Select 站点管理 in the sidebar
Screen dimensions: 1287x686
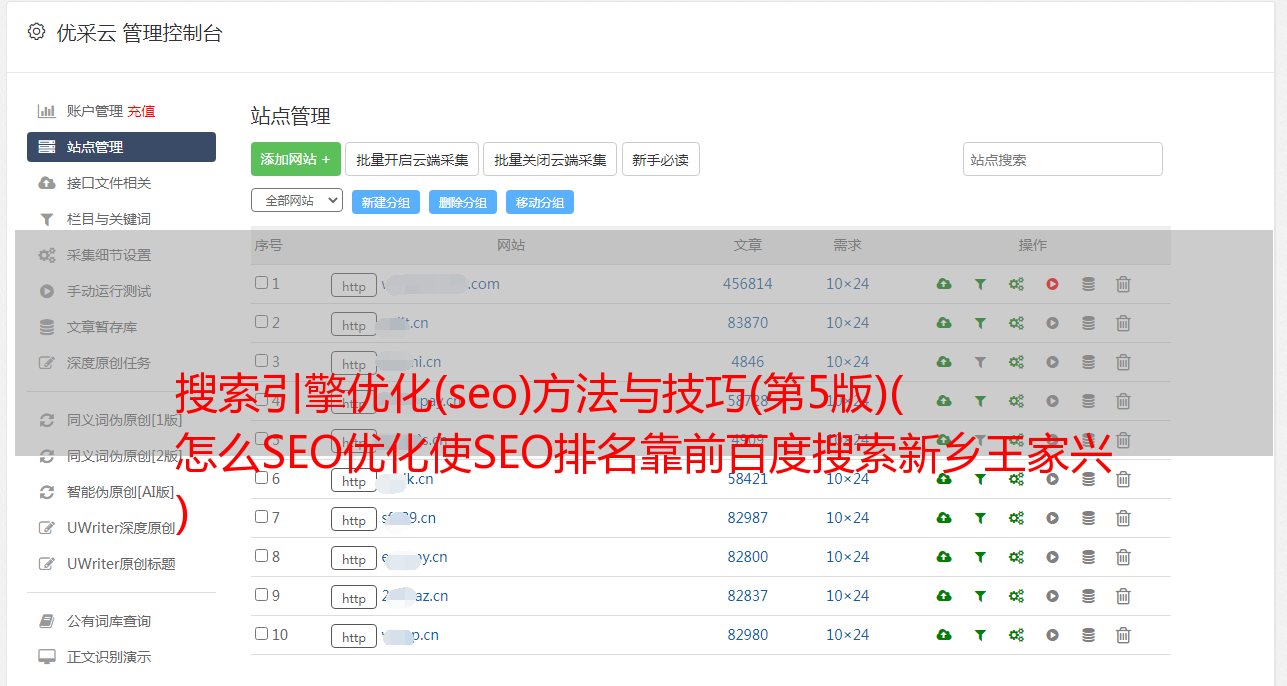tap(121, 147)
